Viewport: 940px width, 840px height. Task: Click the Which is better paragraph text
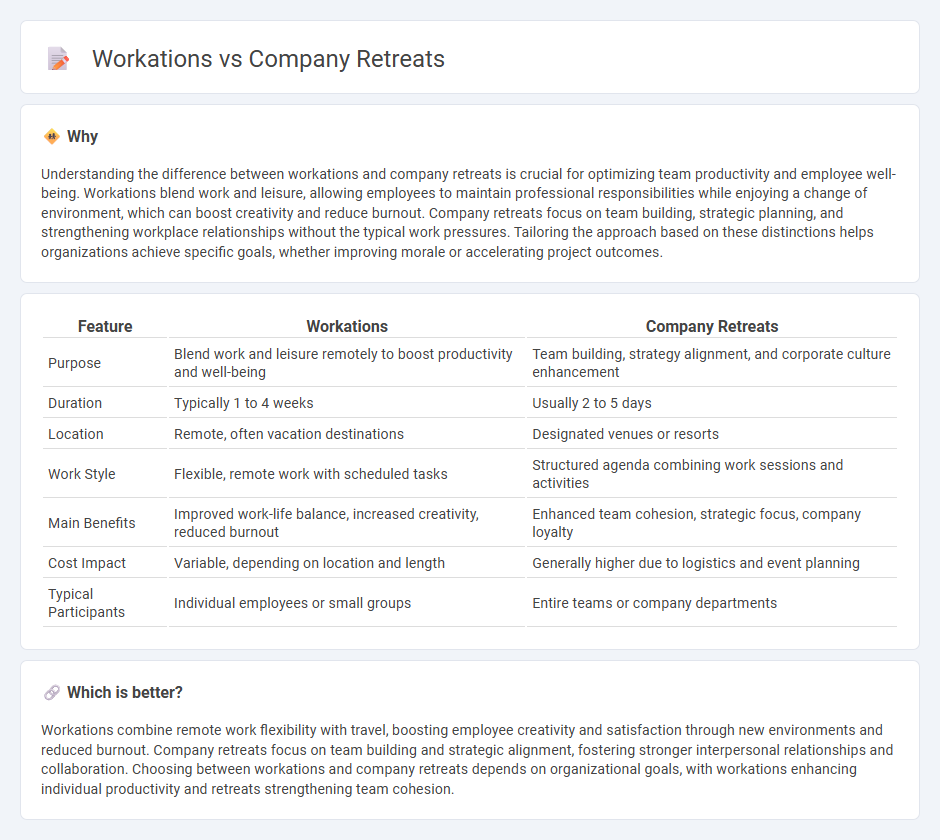pos(468,760)
